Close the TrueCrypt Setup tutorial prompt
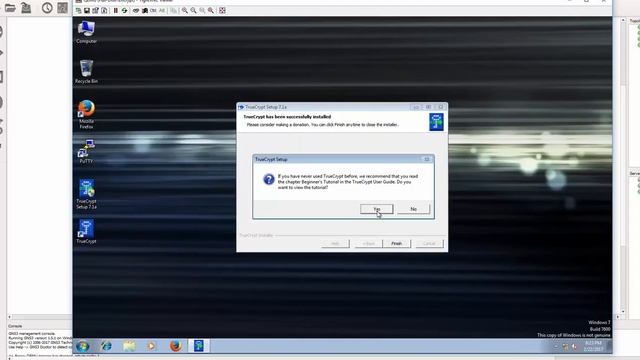This screenshot has height=360, width=640. pos(427,159)
